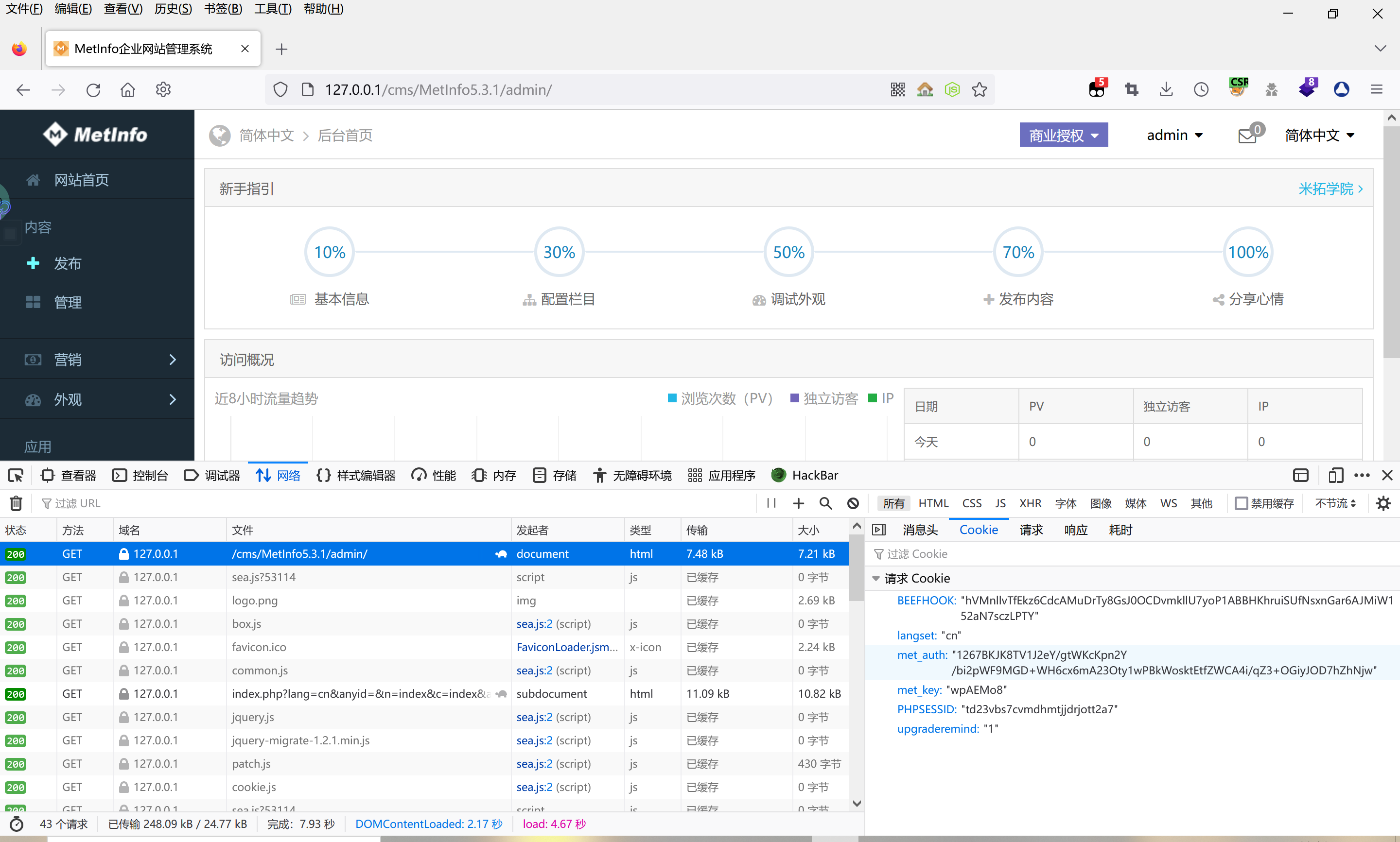Toggle responsive design mode icon
This screenshot has width=1400, height=842.
[1335, 476]
